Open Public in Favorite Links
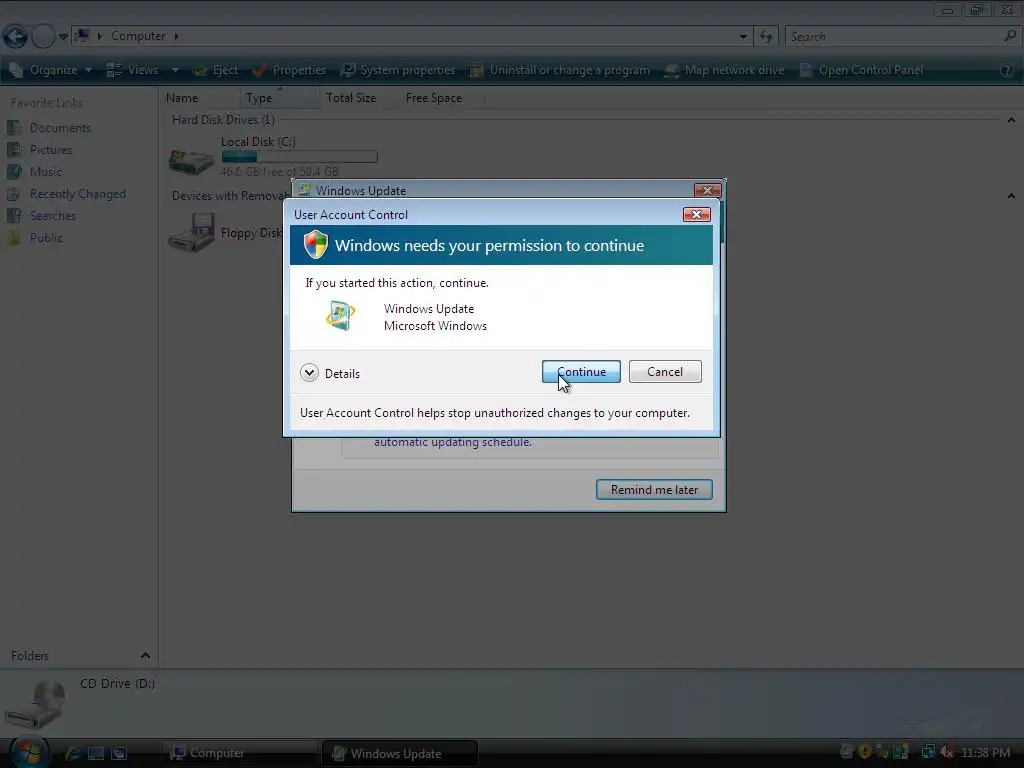 35,238
